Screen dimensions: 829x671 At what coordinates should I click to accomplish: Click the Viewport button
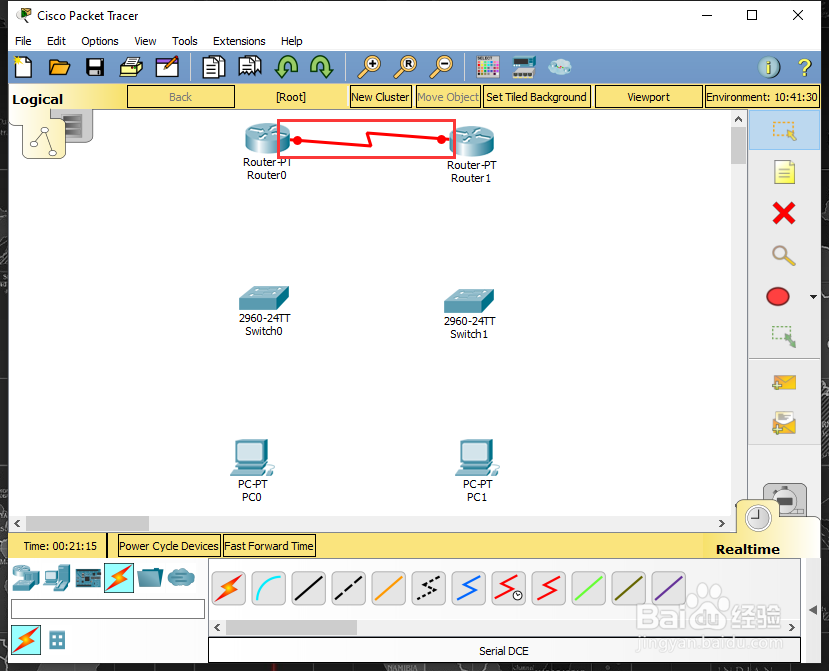649,97
